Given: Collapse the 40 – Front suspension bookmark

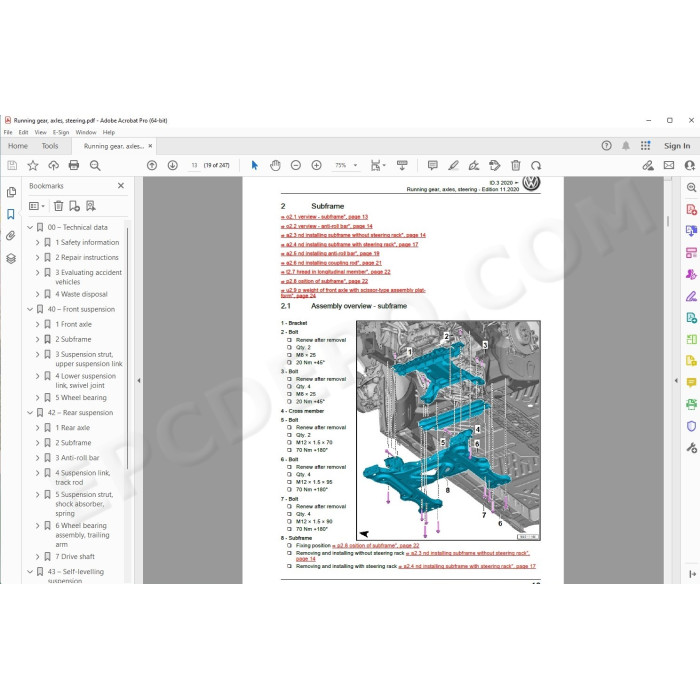Looking at the screenshot, I should [30, 309].
